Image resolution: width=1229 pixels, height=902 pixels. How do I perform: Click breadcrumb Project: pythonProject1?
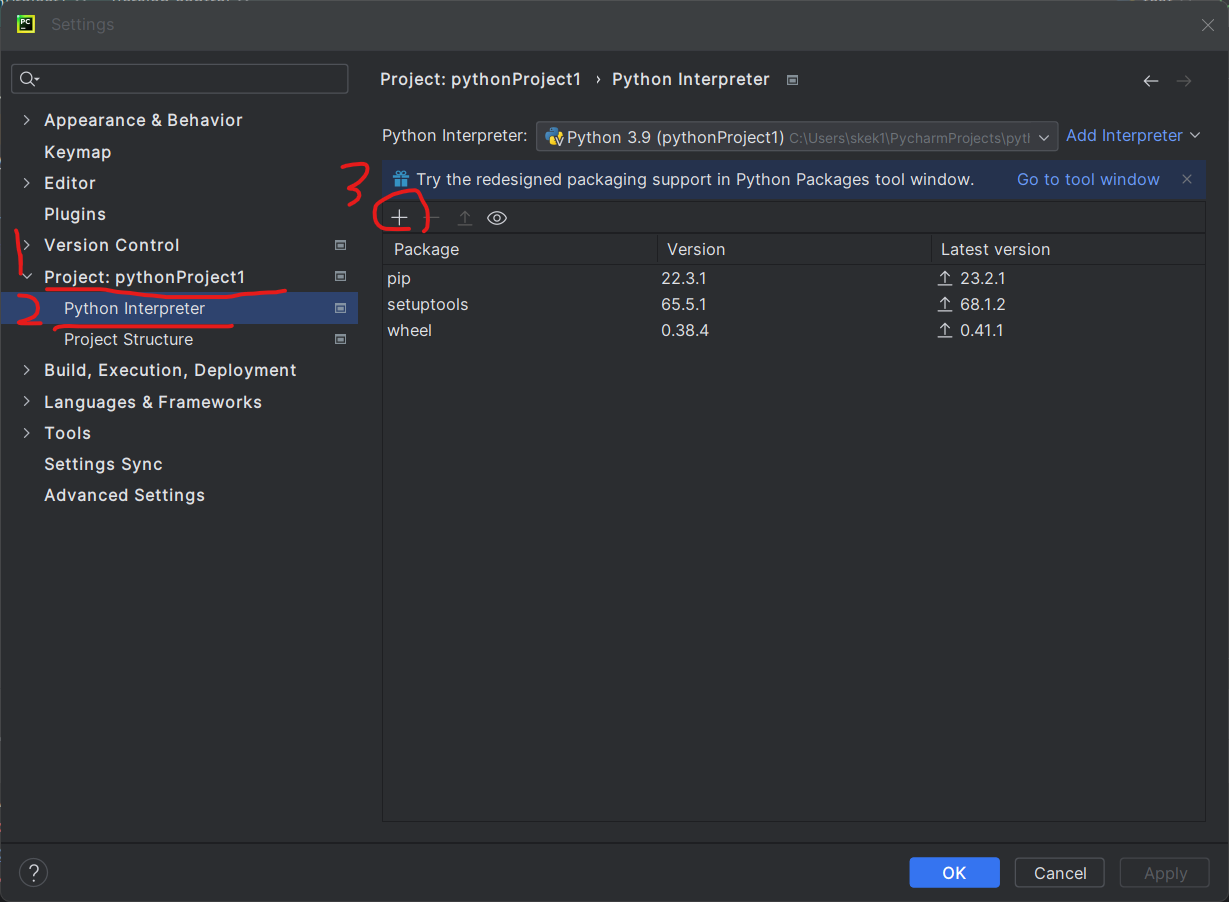[x=480, y=79]
